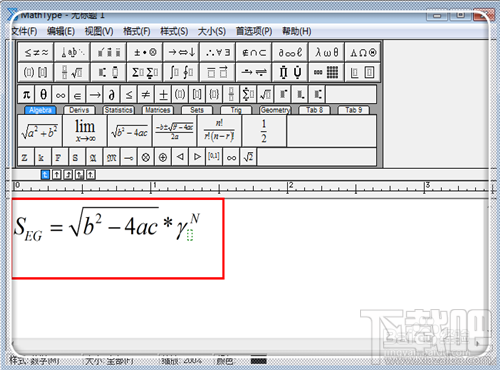The image size is (500, 370).
Task: Open the fraction and radical templates palette
Action: click(72, 72)
